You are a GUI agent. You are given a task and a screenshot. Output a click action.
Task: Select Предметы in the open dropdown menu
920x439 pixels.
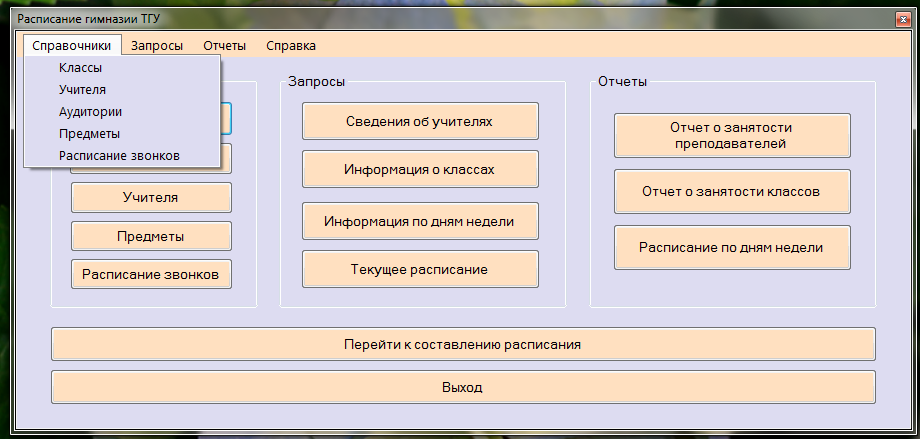coord(122,134)
